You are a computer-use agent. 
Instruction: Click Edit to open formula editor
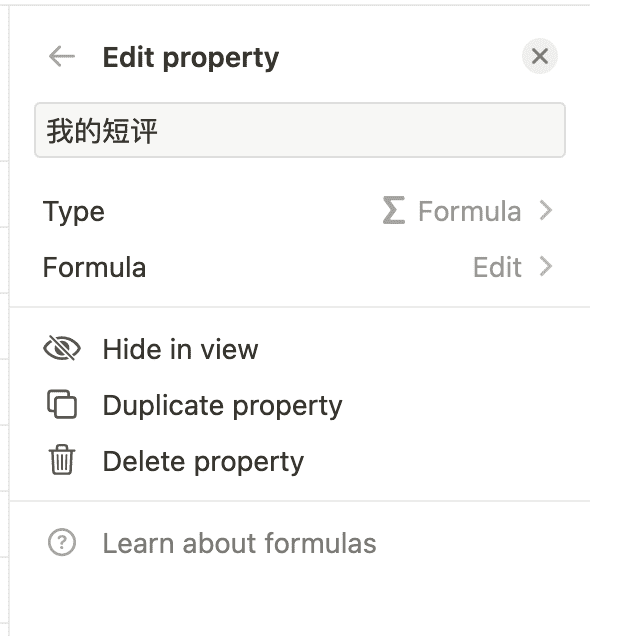click(497, 268)
